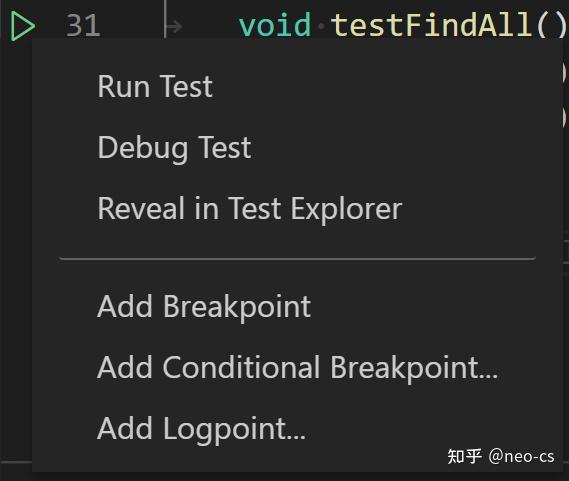Click the context menu separator line
The width and height of the screenshot is (569, 481).
click(x=298, y=258)
